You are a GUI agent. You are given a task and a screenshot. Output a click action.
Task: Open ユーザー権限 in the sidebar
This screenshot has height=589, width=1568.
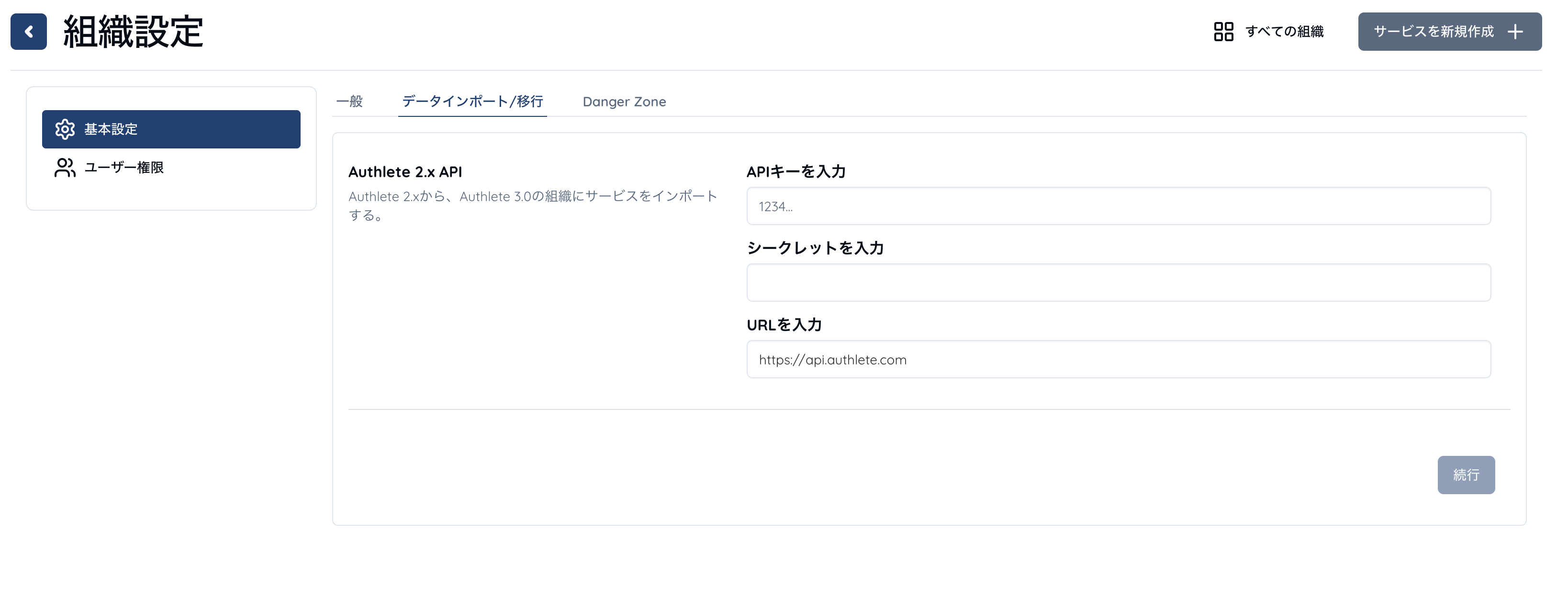pos(171,168)
